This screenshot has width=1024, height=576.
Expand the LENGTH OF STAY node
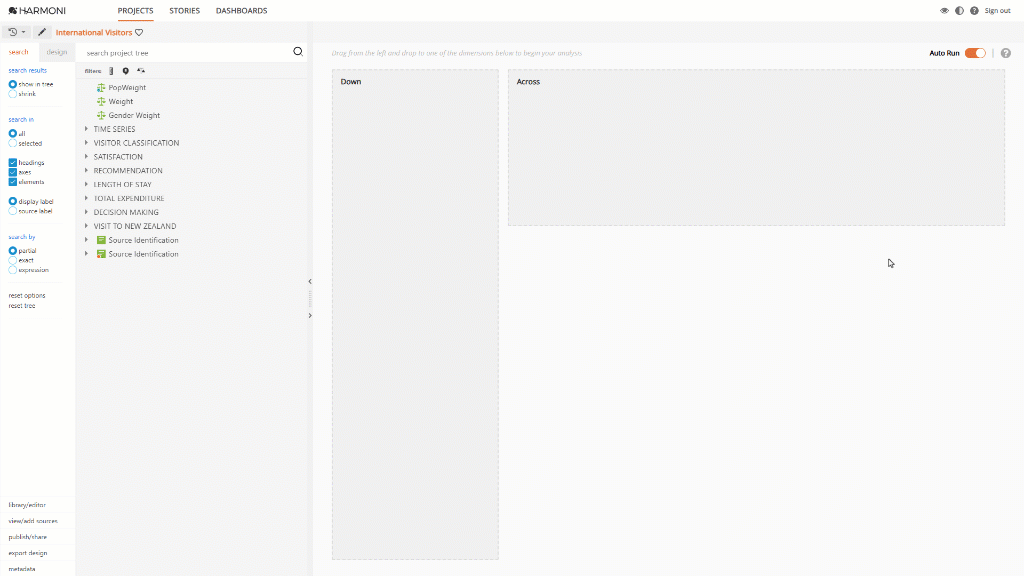86,184
